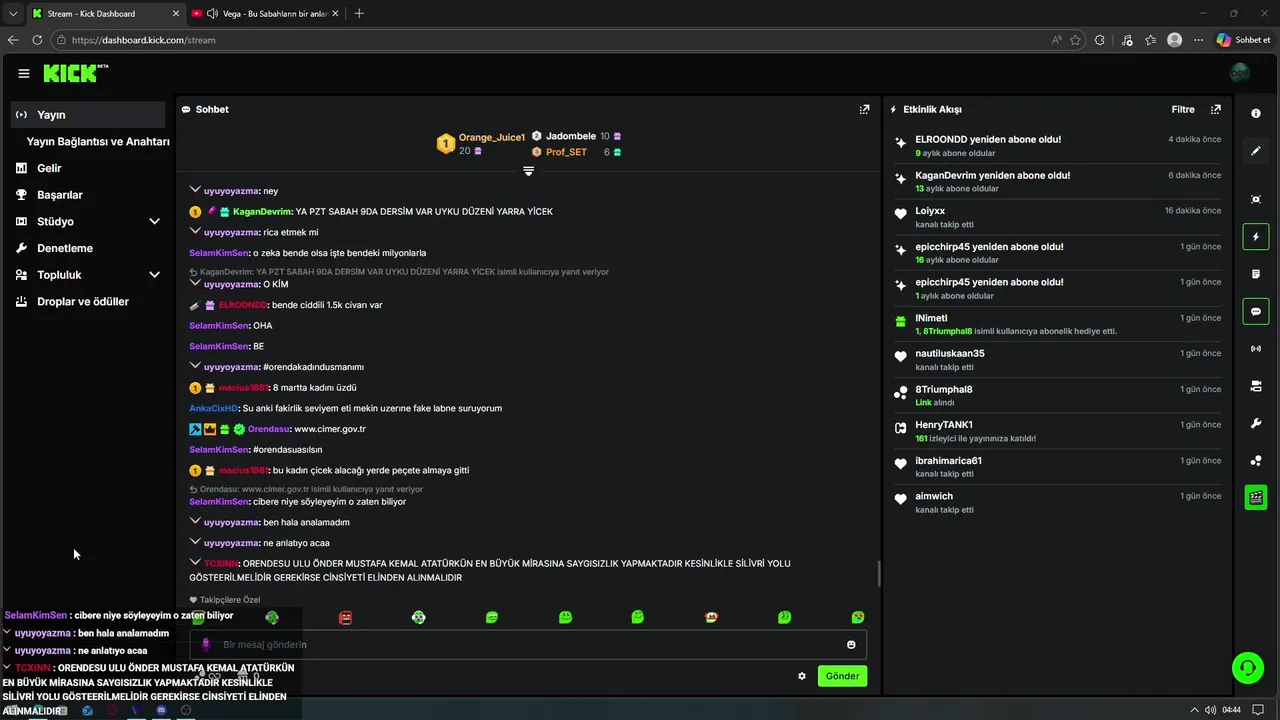Focus the Bir mesaj gönderin input field
Viewport: 1280px width, 720px height.
coord(528,645)
